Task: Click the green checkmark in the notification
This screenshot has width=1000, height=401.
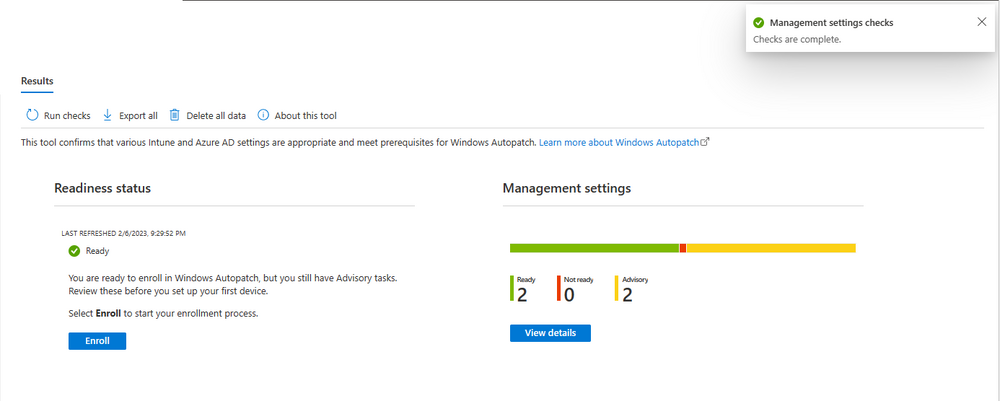Action: [x=758, y=23]
